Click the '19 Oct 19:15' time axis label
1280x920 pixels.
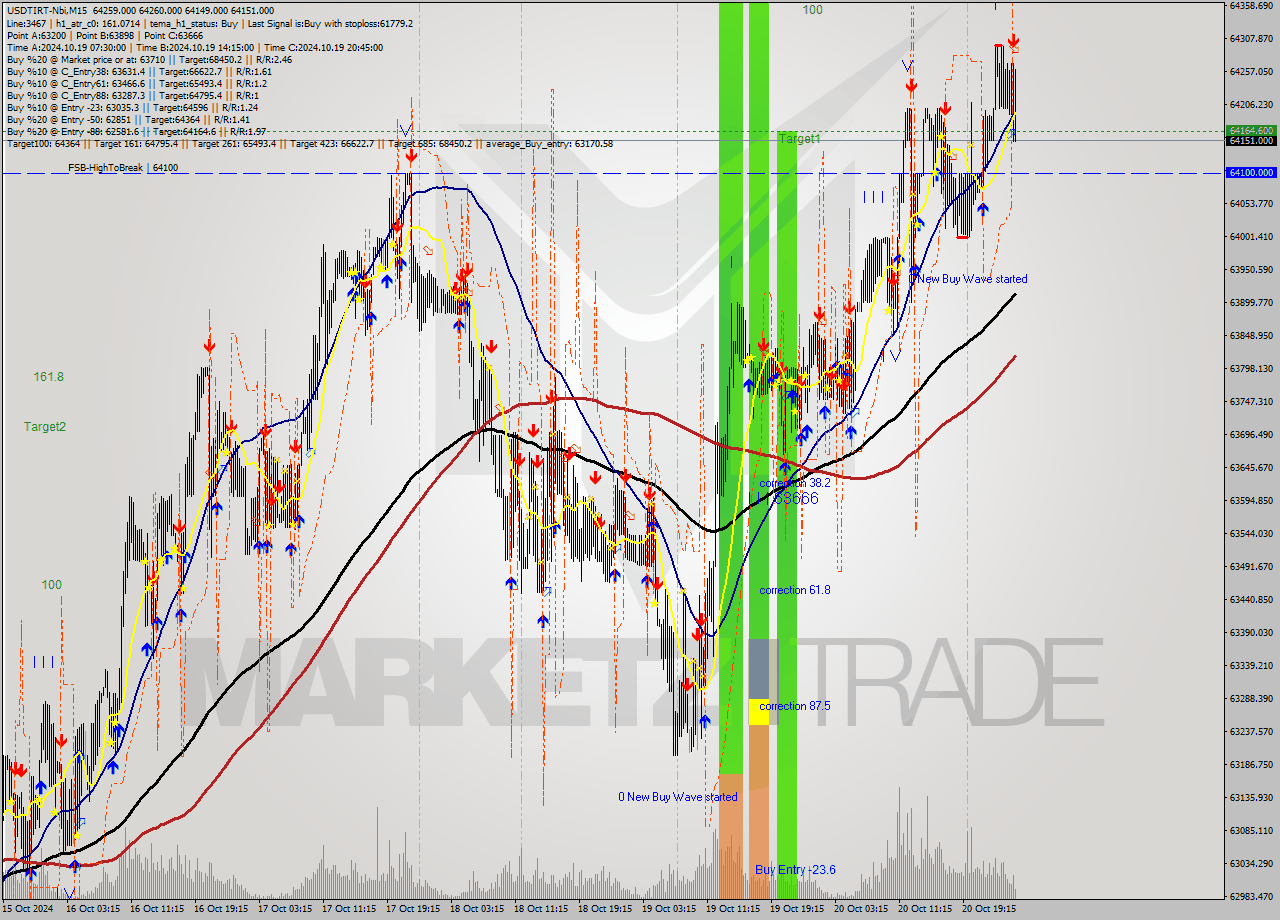[x=798, y=910]
